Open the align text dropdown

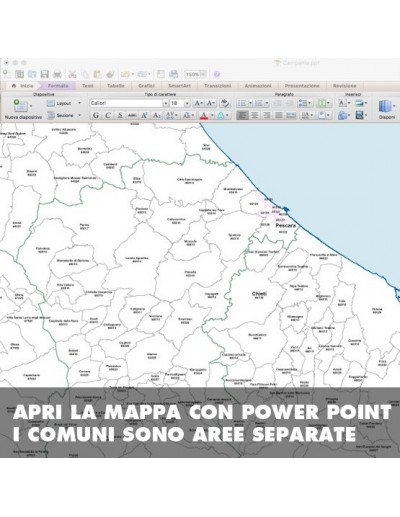point(324,115)
